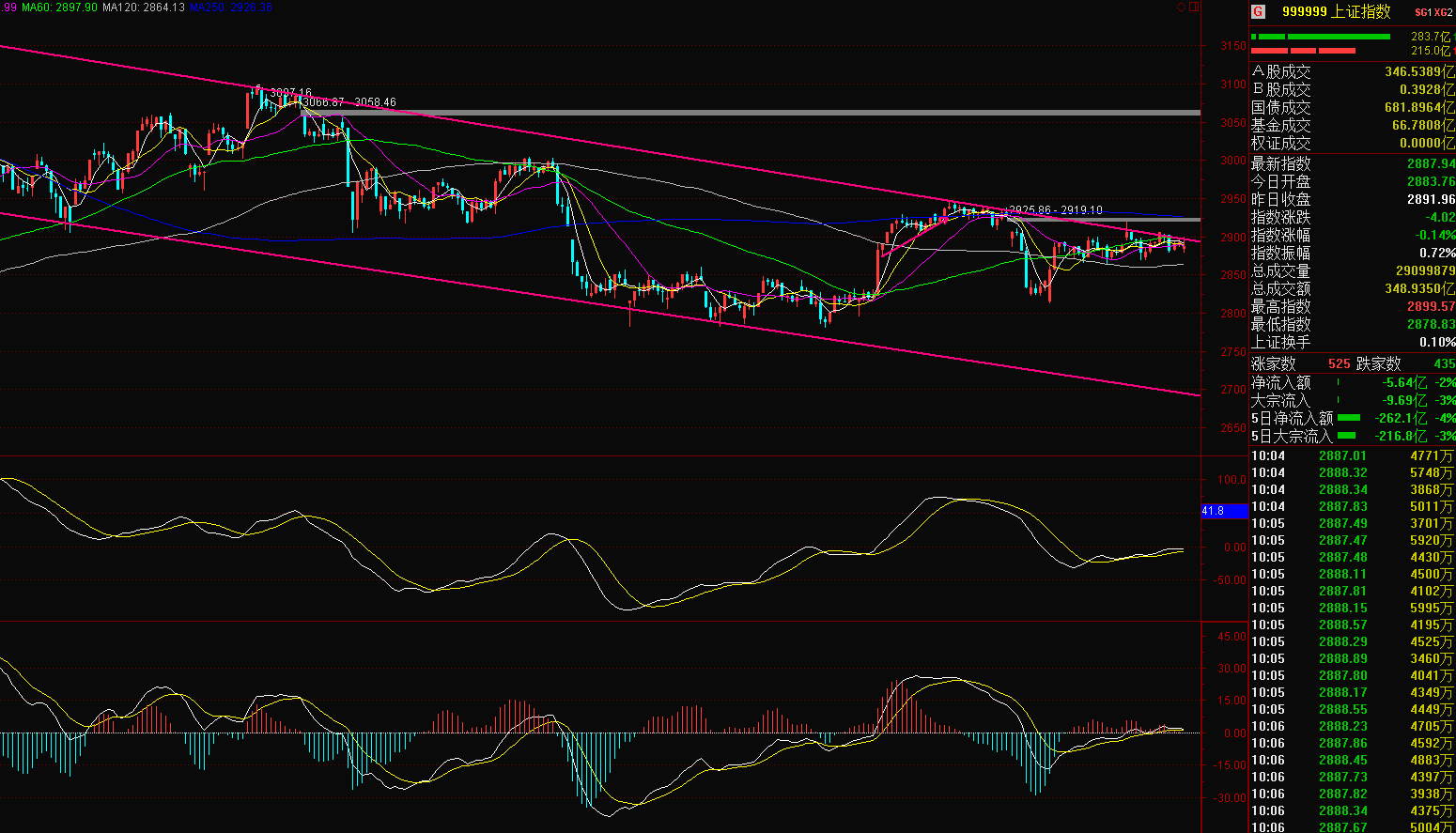Click the 3066.87 - 3058.46 gap label
The height and width of the screenshot is (833, 1456).
pos(349,102)
